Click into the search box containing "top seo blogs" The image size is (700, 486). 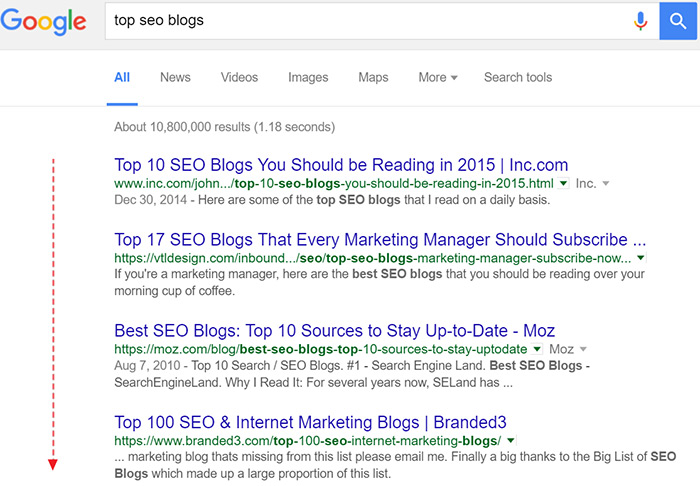[x=360, y=20]
